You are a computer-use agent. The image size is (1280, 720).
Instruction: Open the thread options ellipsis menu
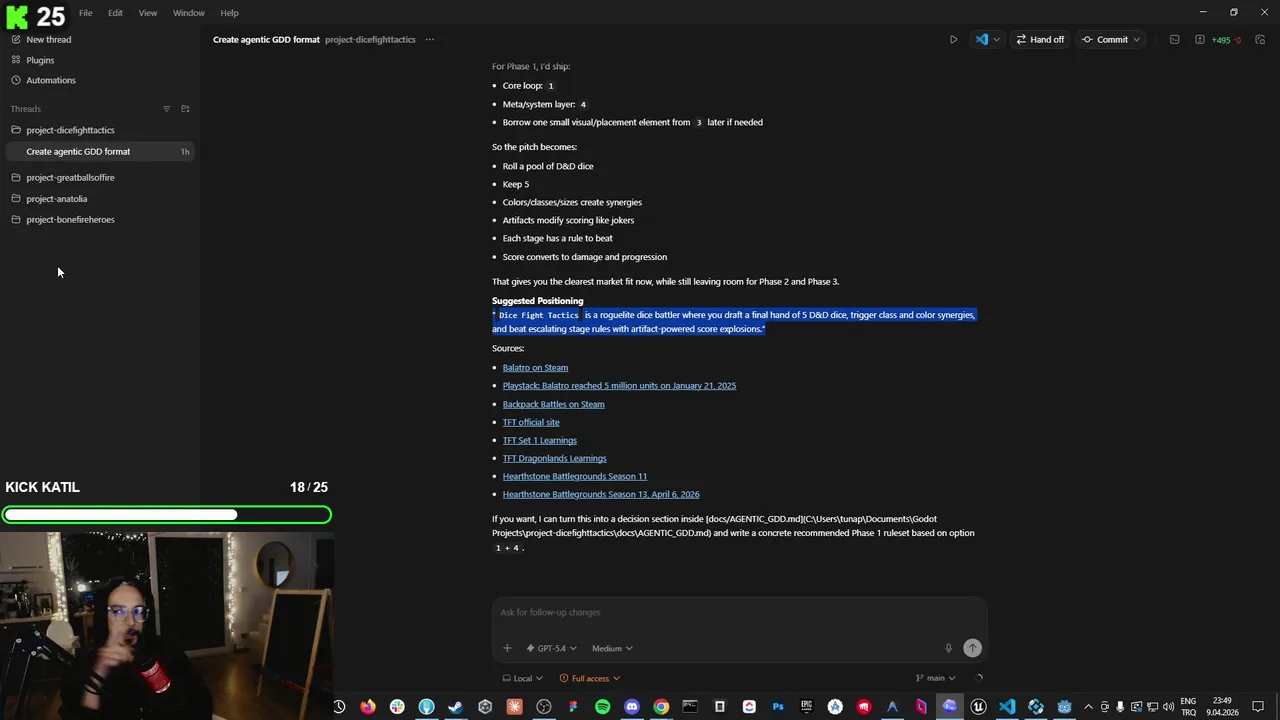click(430, 40)
